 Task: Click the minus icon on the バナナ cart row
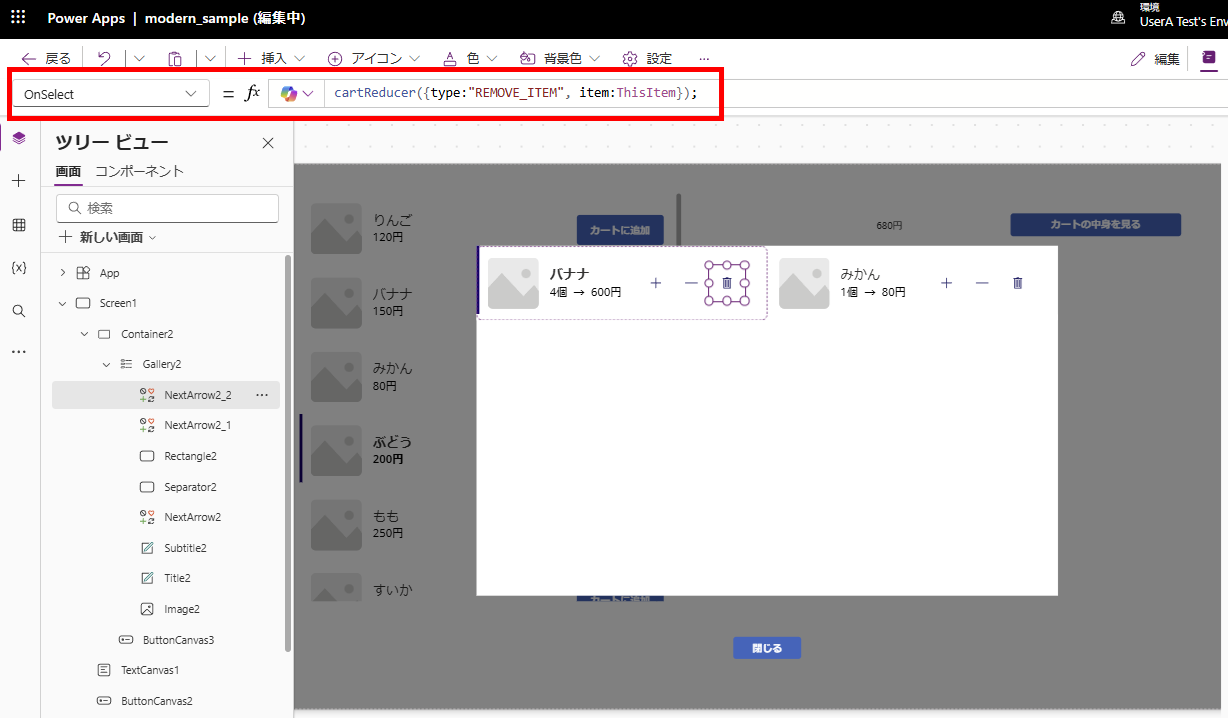[691, 283]
